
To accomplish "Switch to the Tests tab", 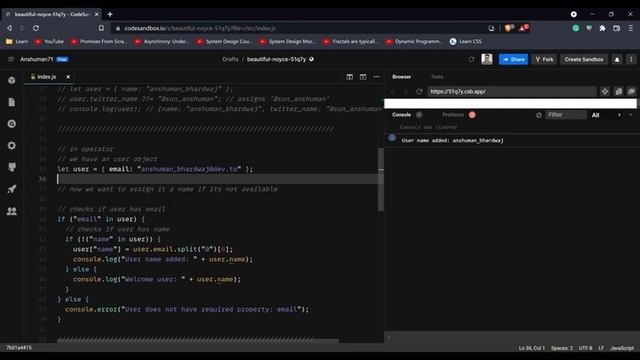I will (x=437, y=77).
